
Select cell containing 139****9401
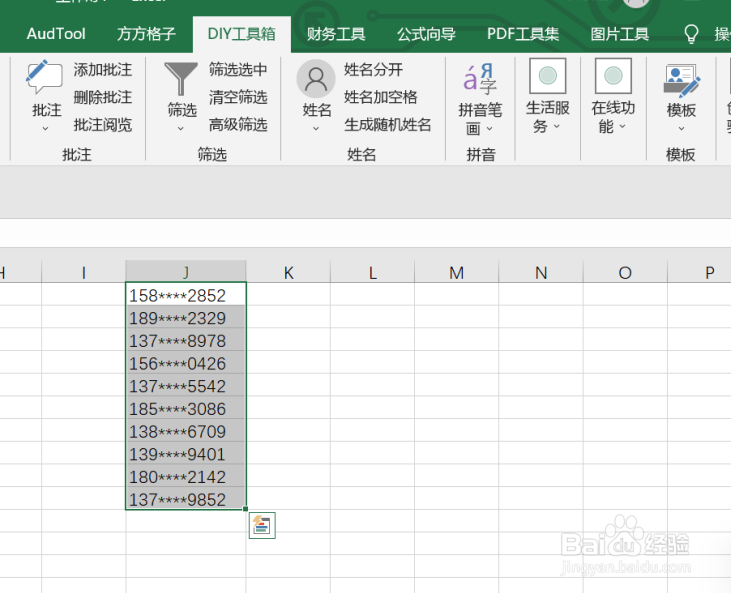pyautogui.click(x=186, y=454)
